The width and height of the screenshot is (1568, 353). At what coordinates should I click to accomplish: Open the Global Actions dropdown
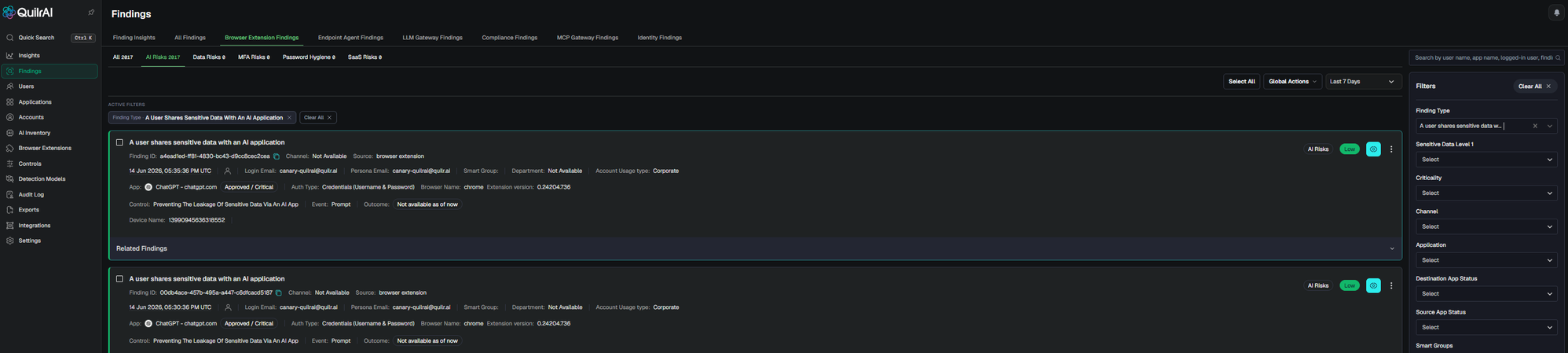tap(1292, 82)
